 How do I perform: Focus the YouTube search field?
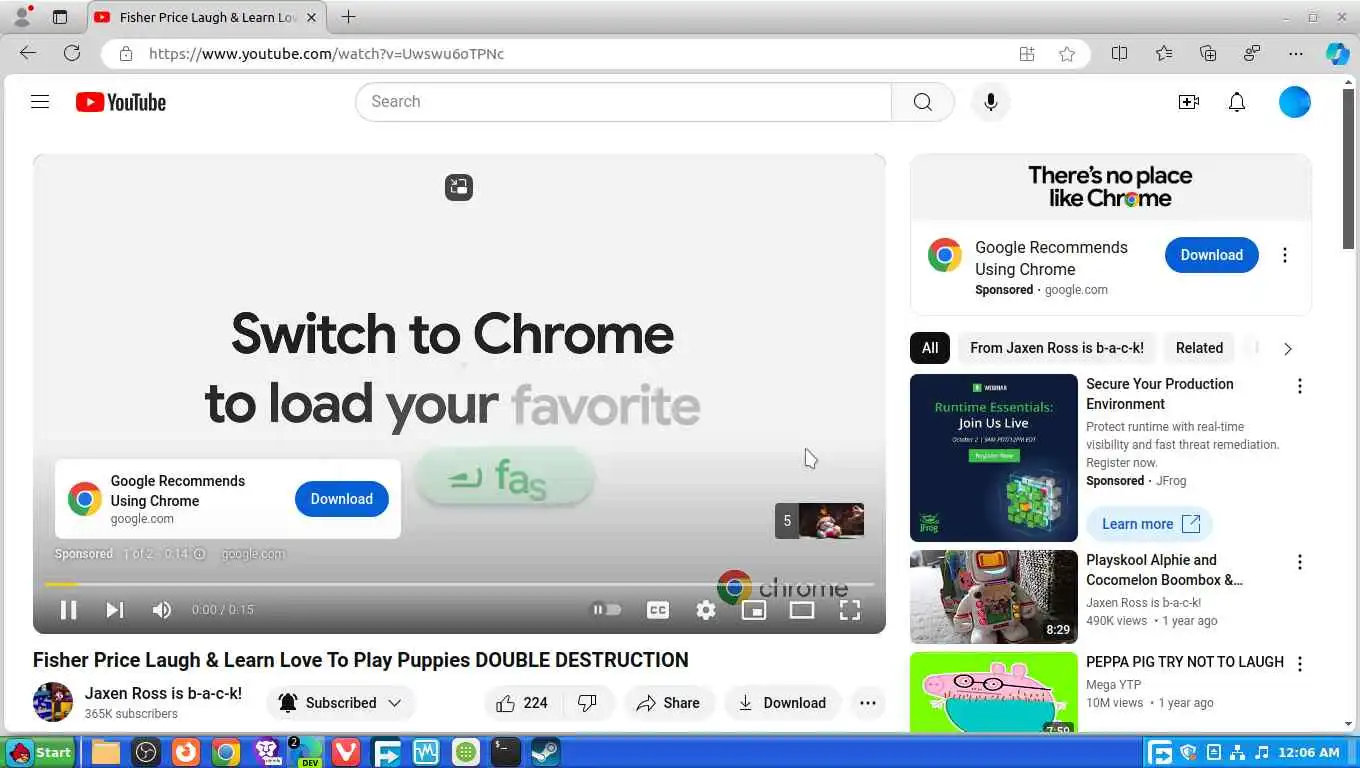pyautogui.click(x=623, y=102)
